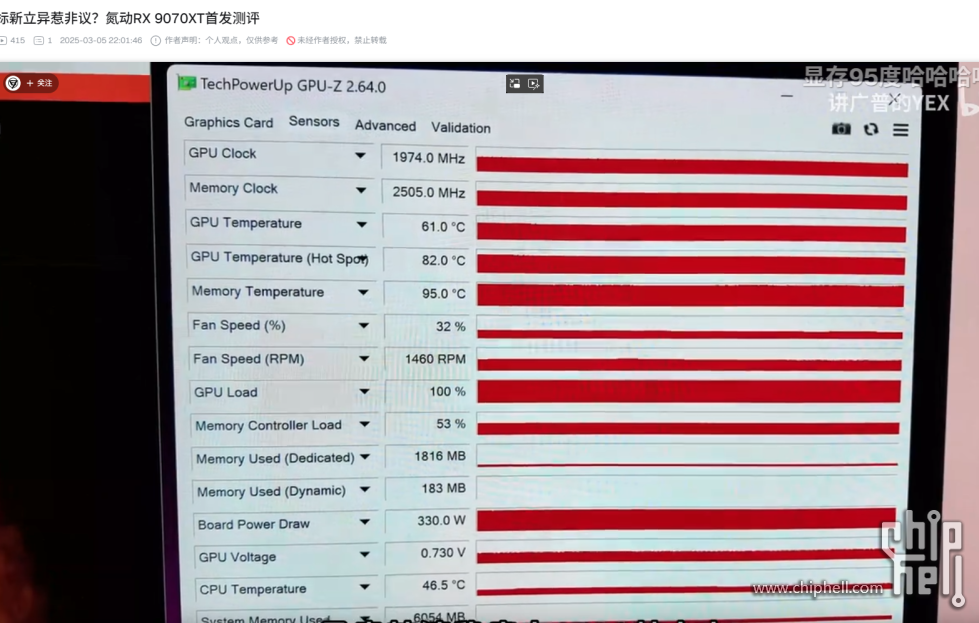The height and width of the screenshot is (623, 979).
Task: Click the Memory Temperature red history graph
Action: [x=691, y=295]
